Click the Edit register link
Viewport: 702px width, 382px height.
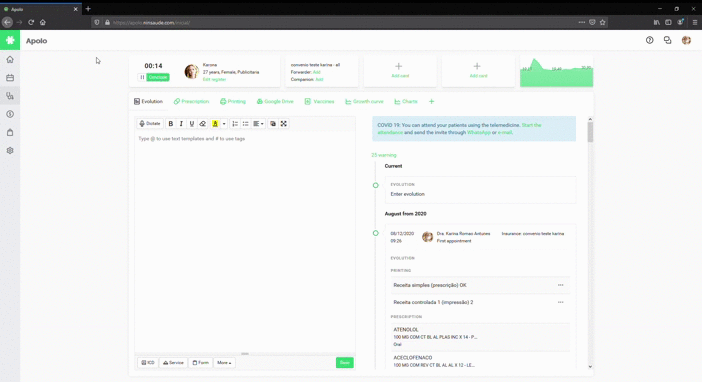214,79
